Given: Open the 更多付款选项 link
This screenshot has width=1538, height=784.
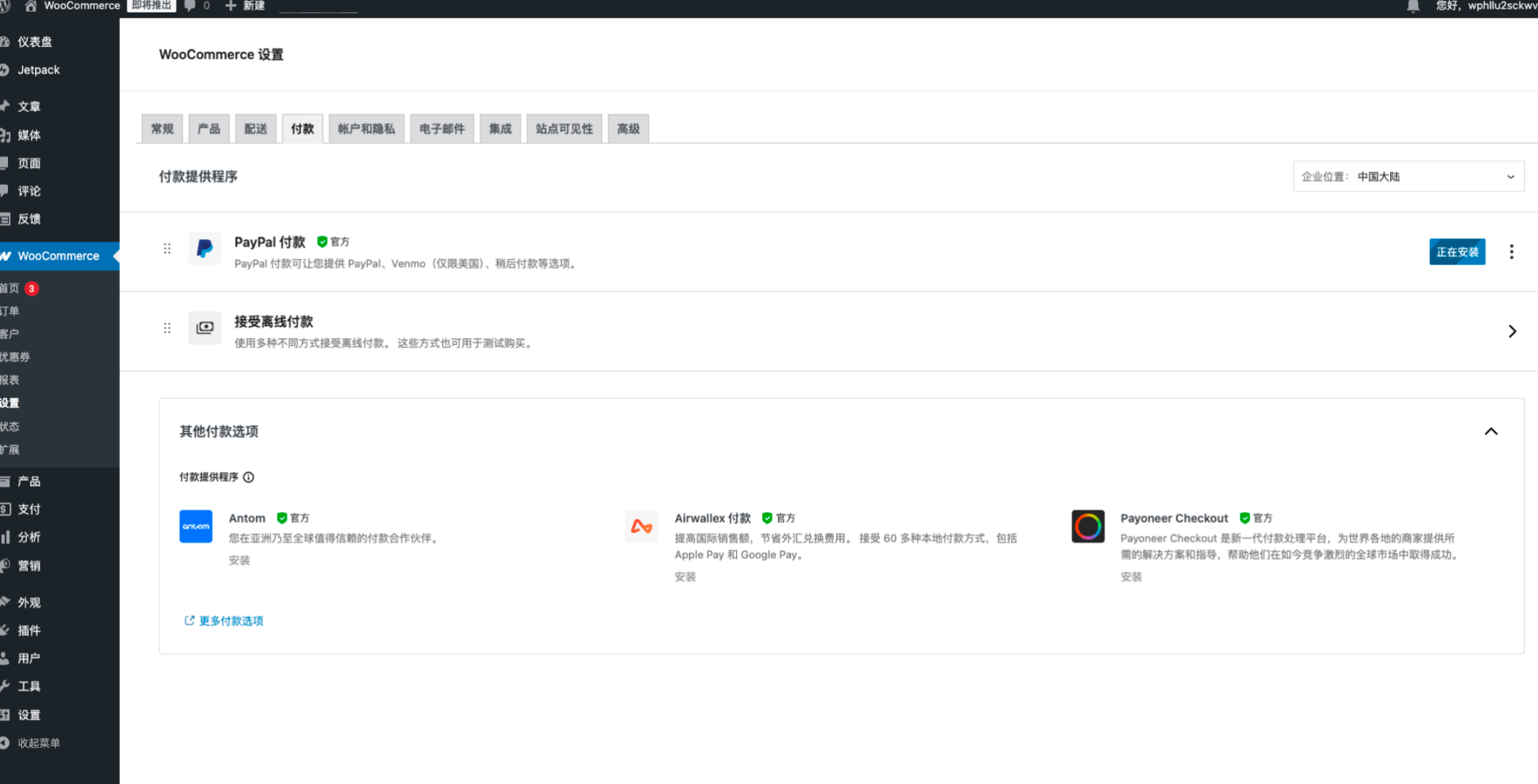Looking at the screenshot, I should tap(230, 621).
